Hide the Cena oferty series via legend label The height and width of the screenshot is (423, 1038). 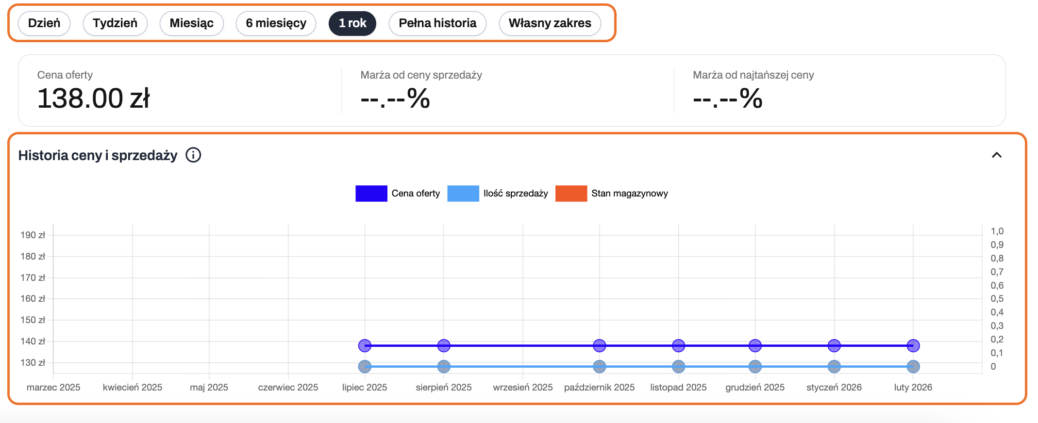tap(416, 193)
